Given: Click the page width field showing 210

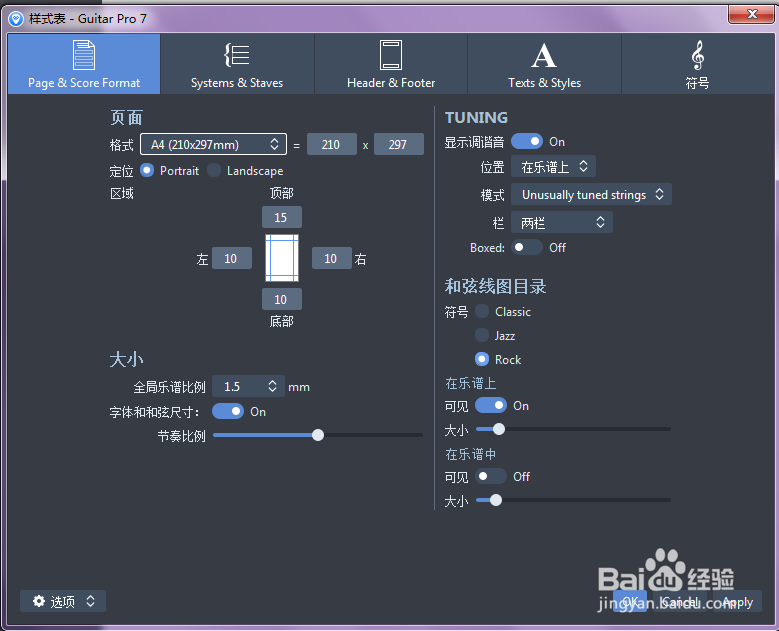Looking at the screenshot, I should click(331, 145).
